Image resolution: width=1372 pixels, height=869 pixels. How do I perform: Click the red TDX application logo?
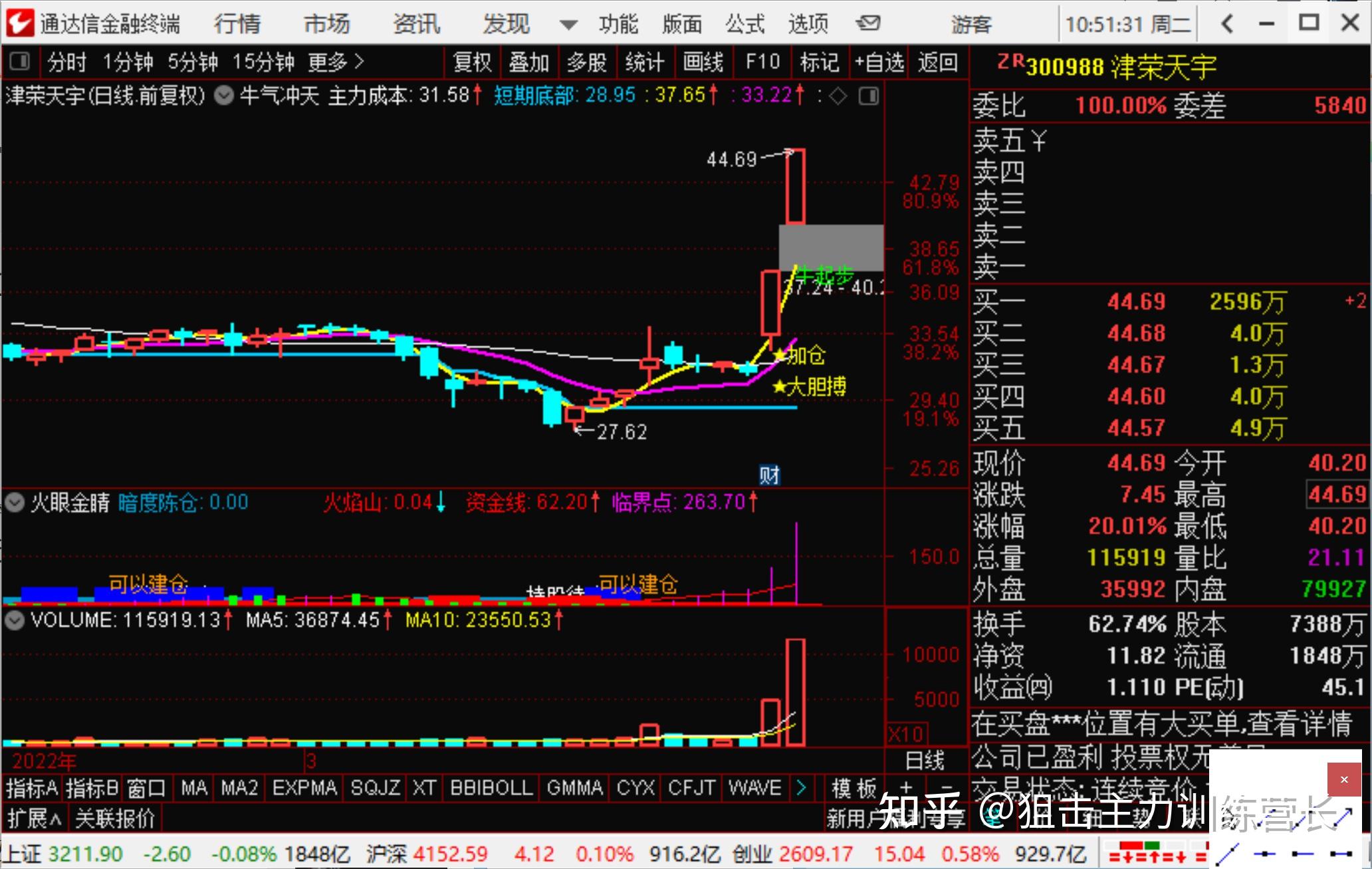click(19, 23)
